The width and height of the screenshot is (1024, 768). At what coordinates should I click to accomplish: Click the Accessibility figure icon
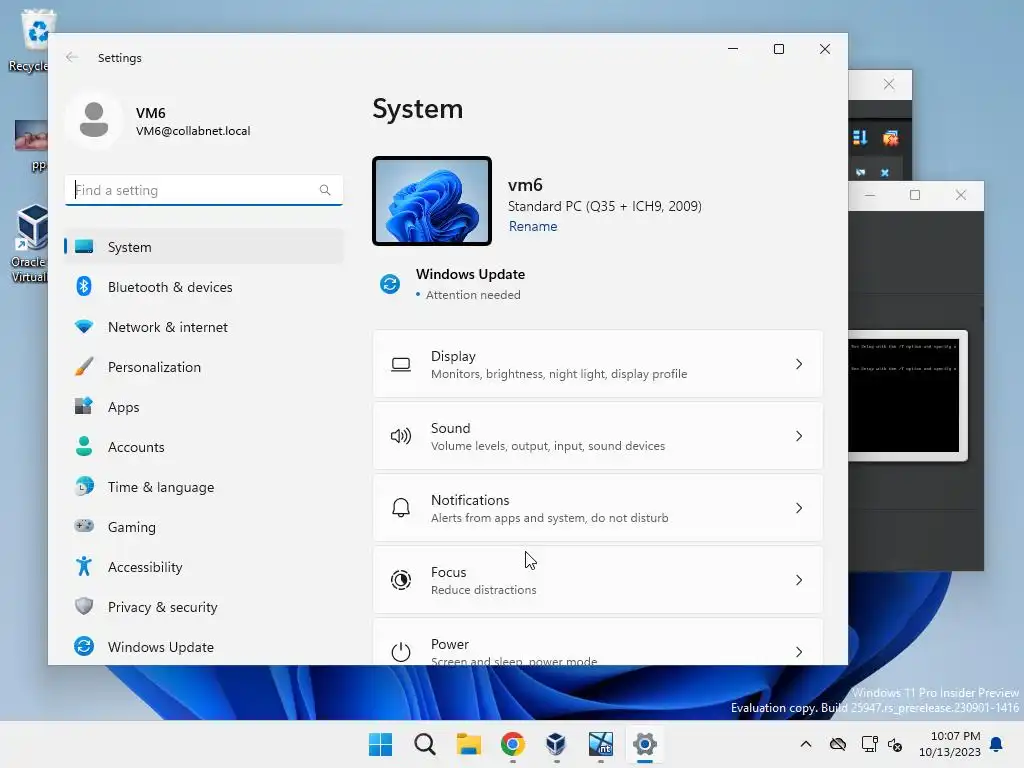click(84, 566)
